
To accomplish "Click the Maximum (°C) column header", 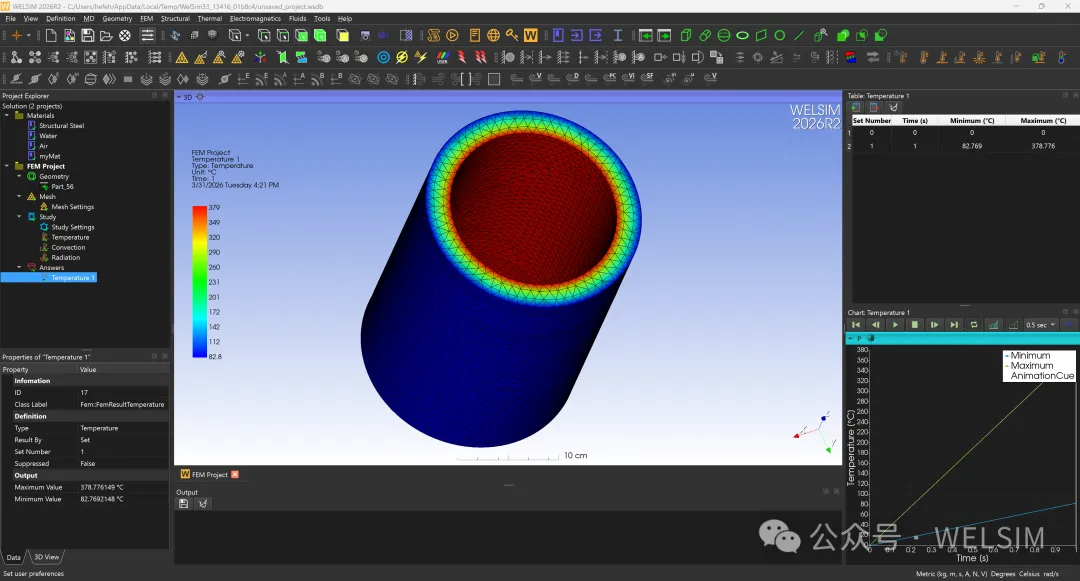I will pyautogui.click(x=1043, y=120).
